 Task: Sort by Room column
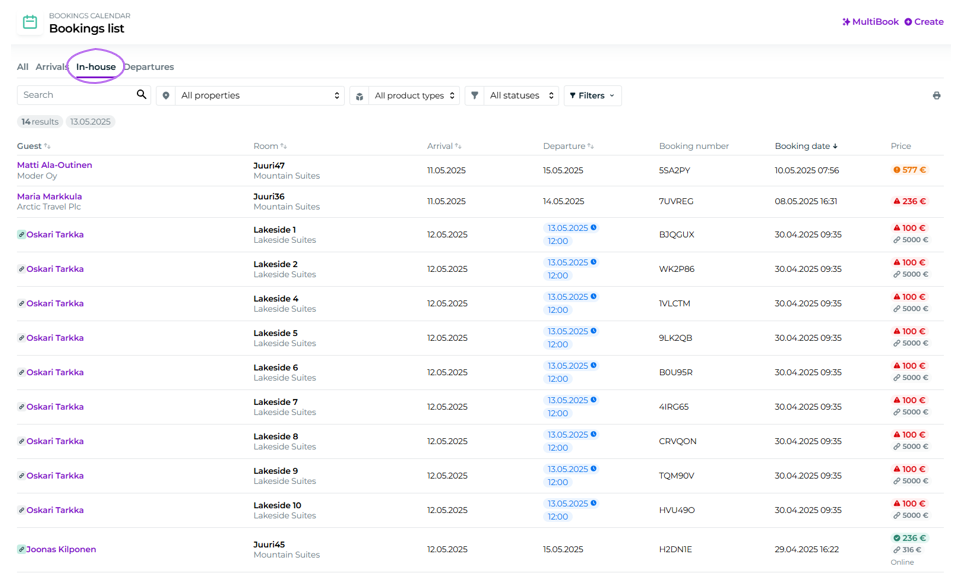(270, 146)
